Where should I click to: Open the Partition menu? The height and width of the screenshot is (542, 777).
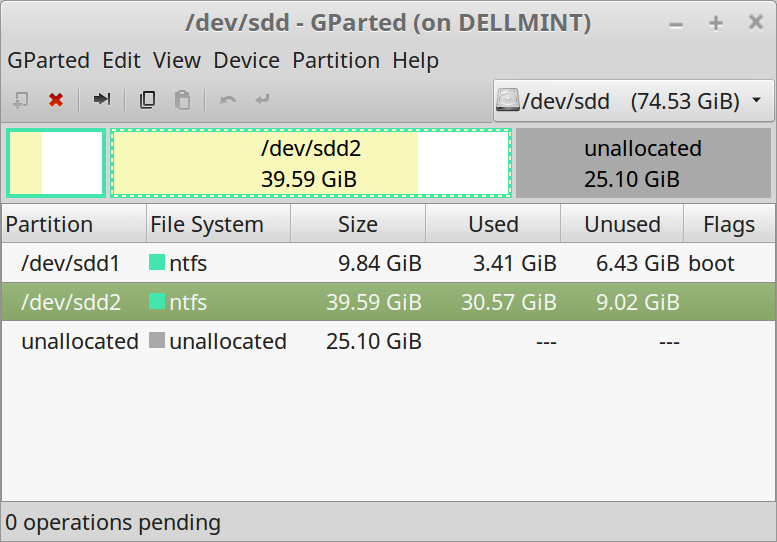coord(336,61)
